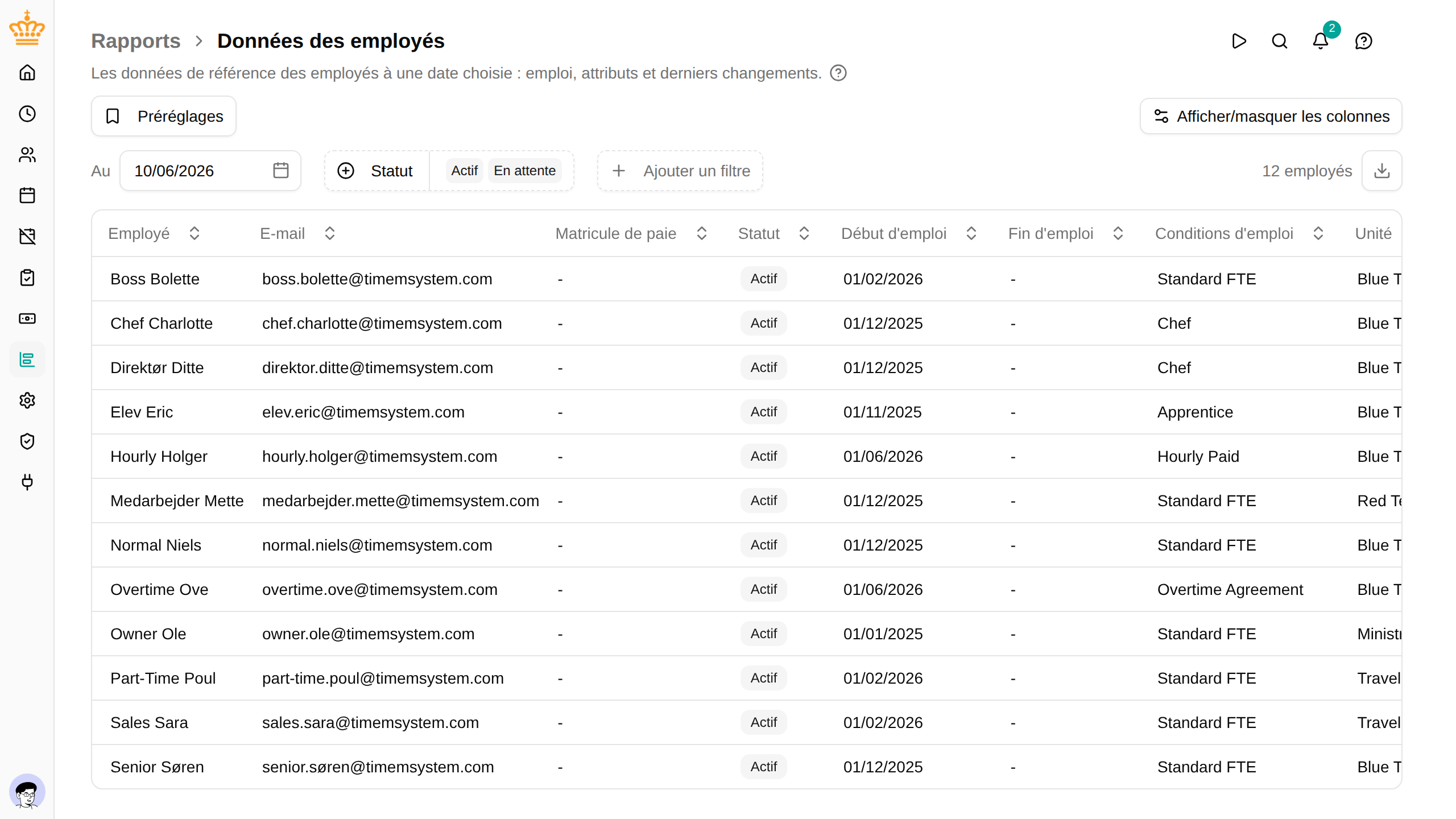Image resolution: width=1456 pixels, height=819 pixels.
Task: Open the reports chart sidebar icon
Action: [27, 359]
